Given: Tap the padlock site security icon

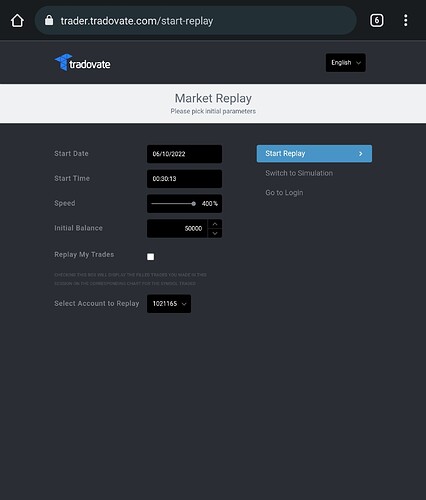Looking at the screenshot, I should click(49, 20).
